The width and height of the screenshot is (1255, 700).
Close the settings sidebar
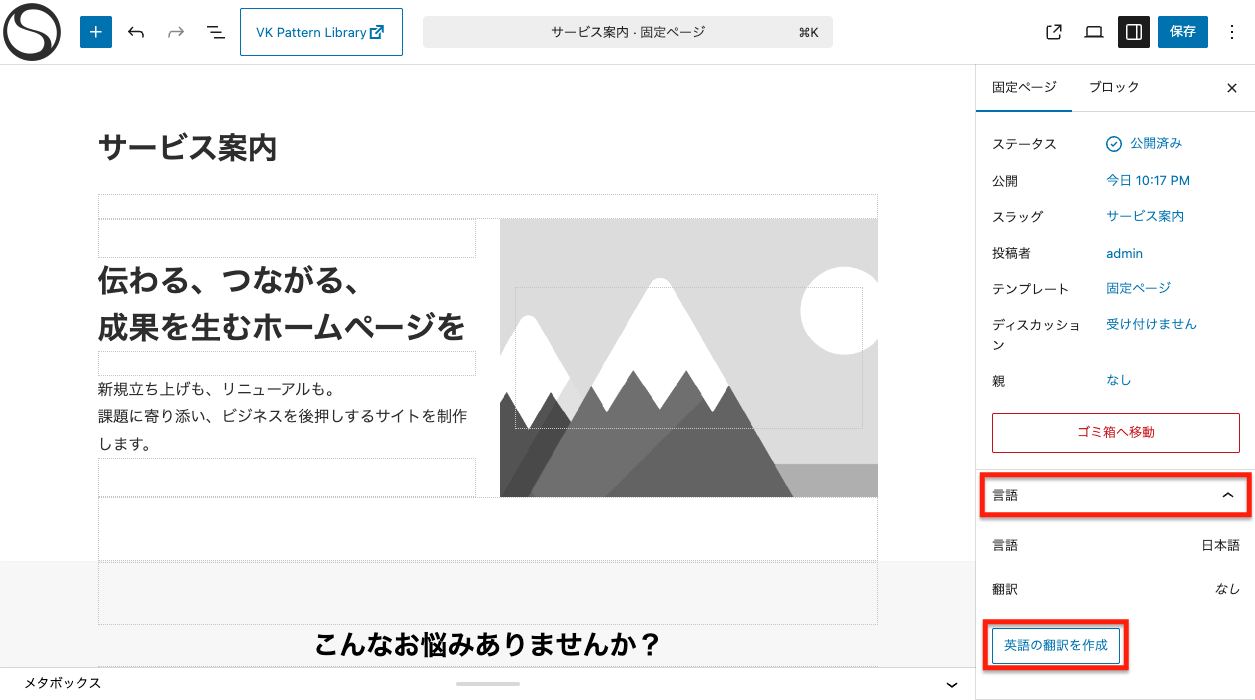pyautogui.click(x=1232, y=88)
